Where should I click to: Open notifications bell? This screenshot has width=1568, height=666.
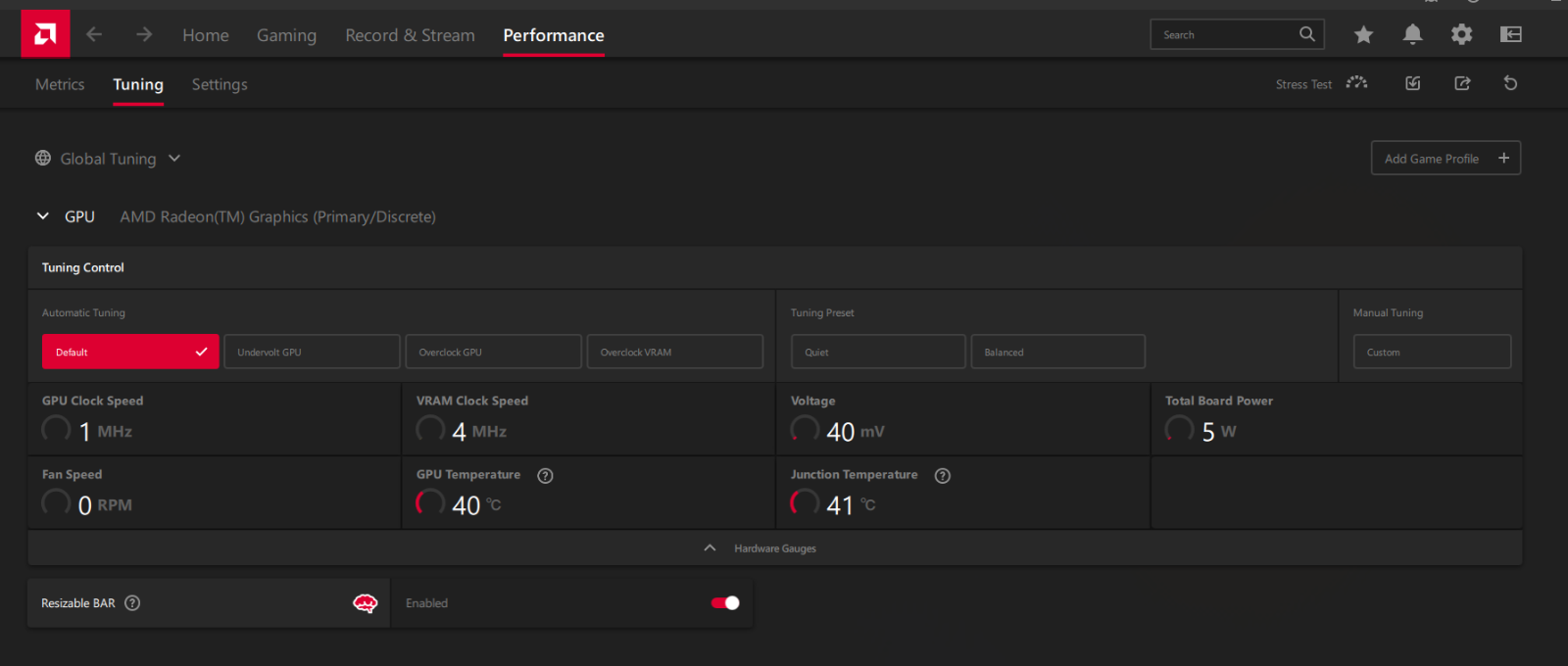tap(1412, 34)
